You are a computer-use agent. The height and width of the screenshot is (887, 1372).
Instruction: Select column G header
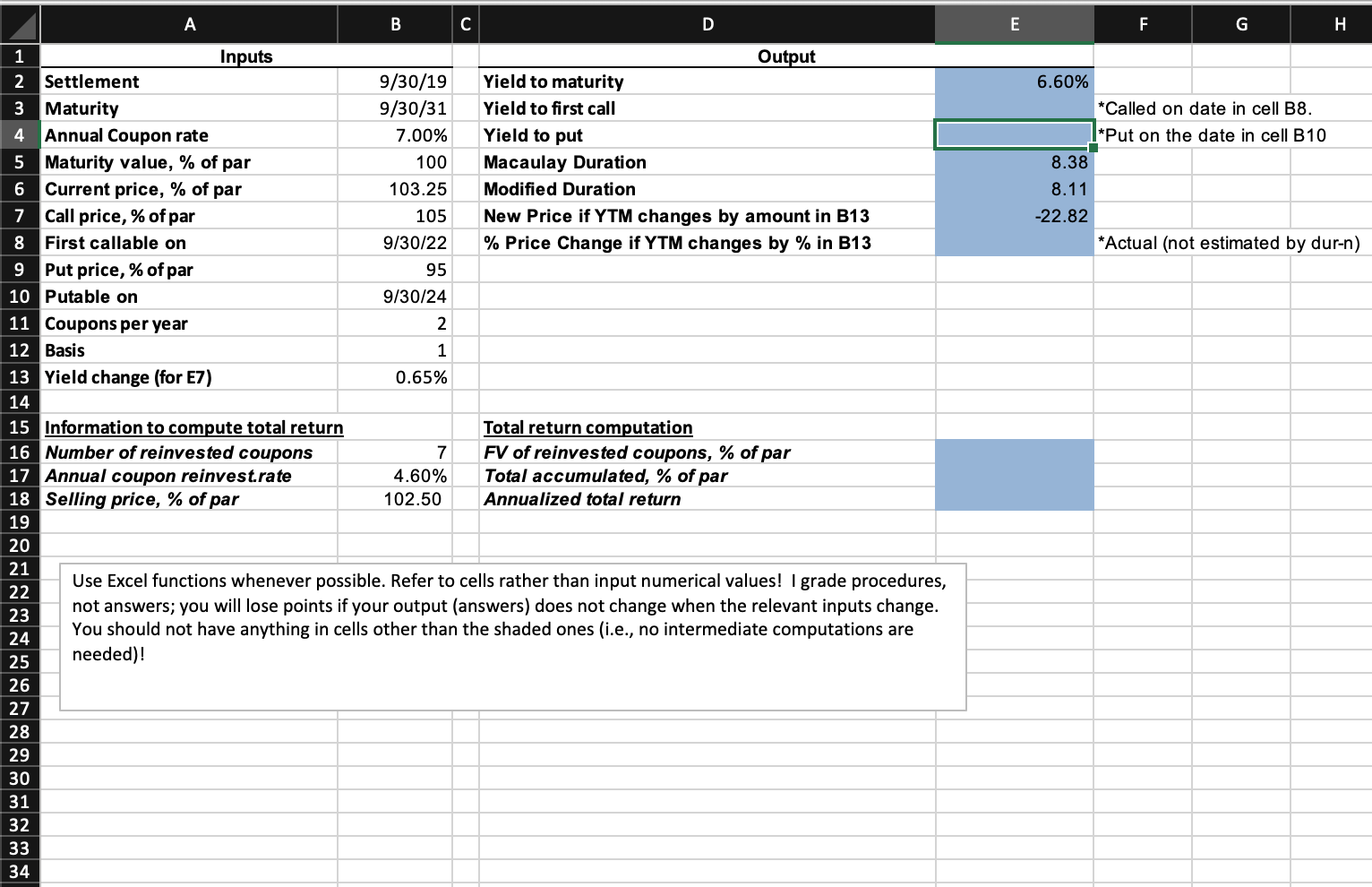[x=1241, y=24]
